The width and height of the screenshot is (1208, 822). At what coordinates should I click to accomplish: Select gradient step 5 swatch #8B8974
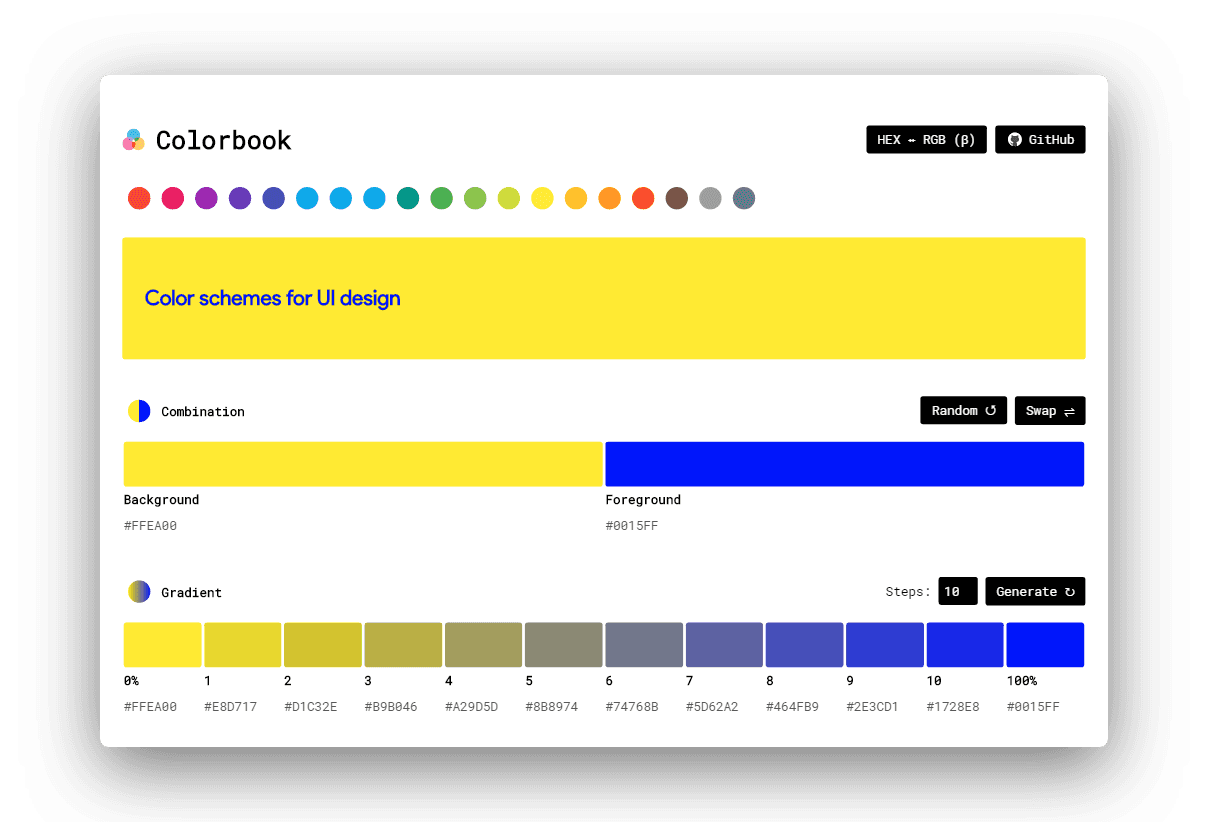564,645
